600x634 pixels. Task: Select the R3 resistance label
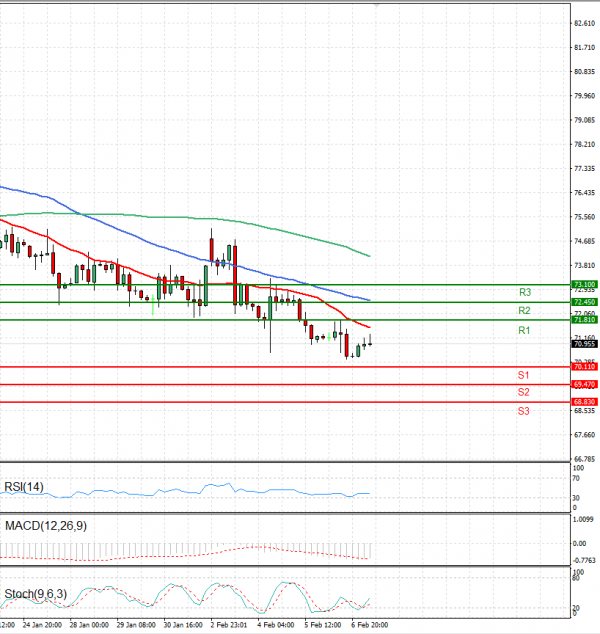point(523,292)
